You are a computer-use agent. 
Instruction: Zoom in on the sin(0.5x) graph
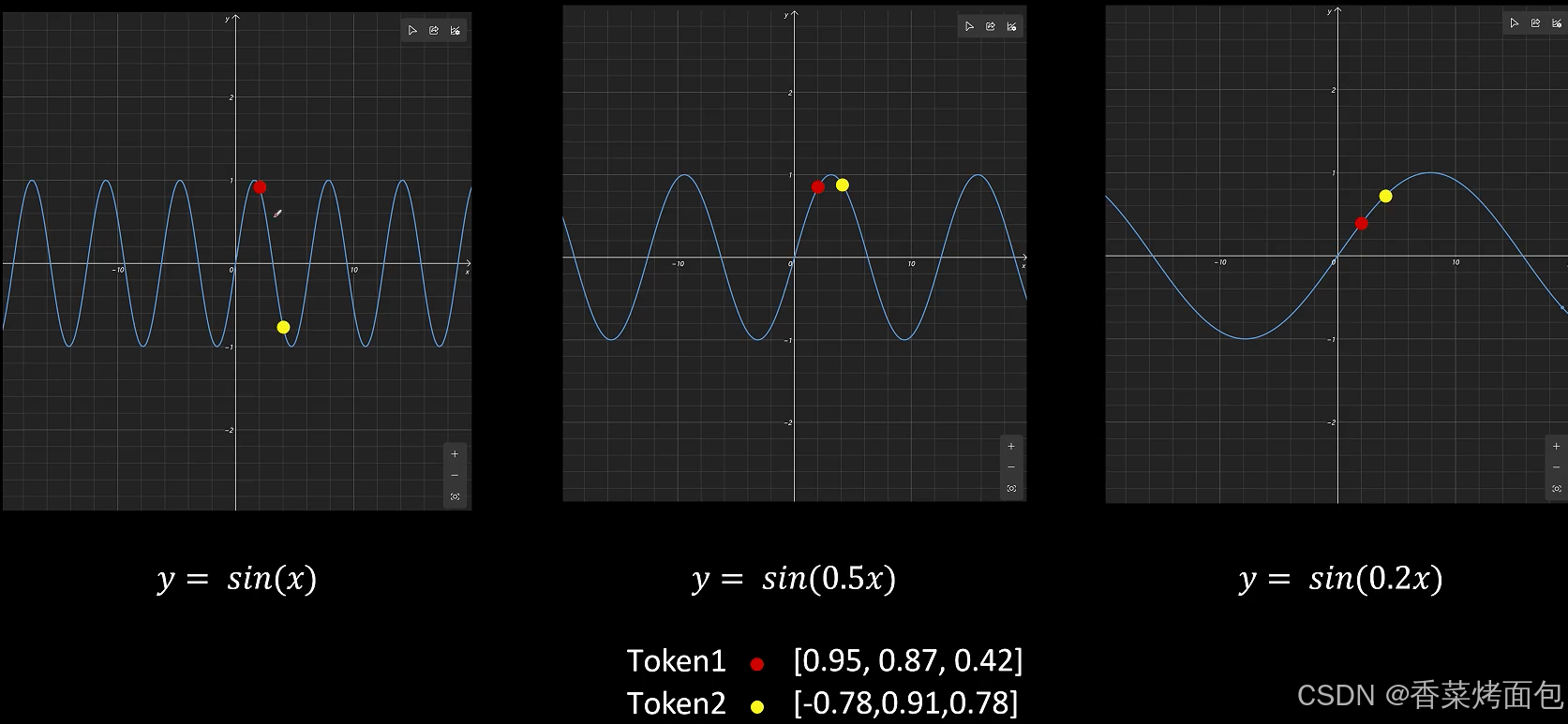[x=1011, y=447]
